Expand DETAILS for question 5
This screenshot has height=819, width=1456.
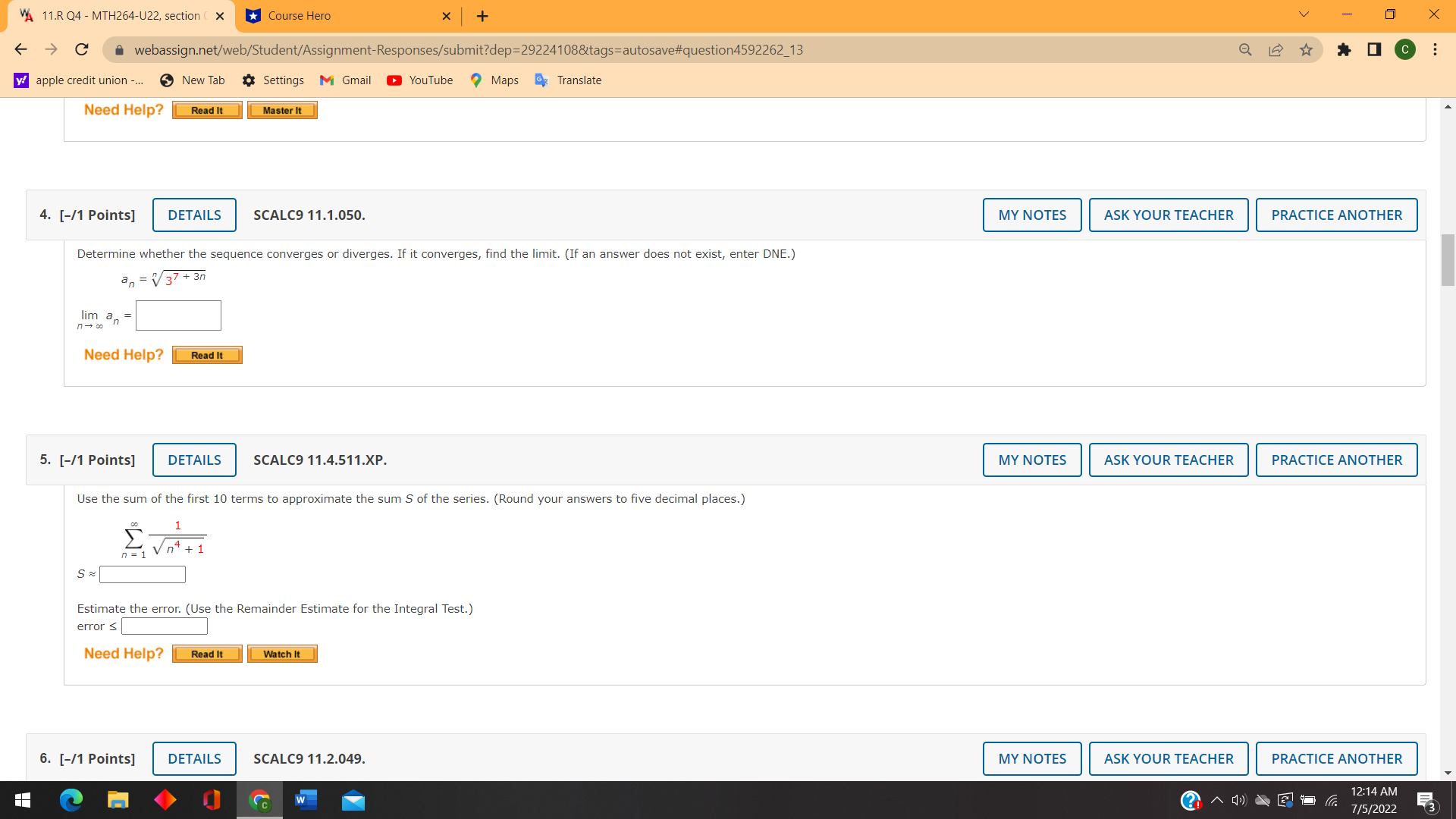coord(194,460)
